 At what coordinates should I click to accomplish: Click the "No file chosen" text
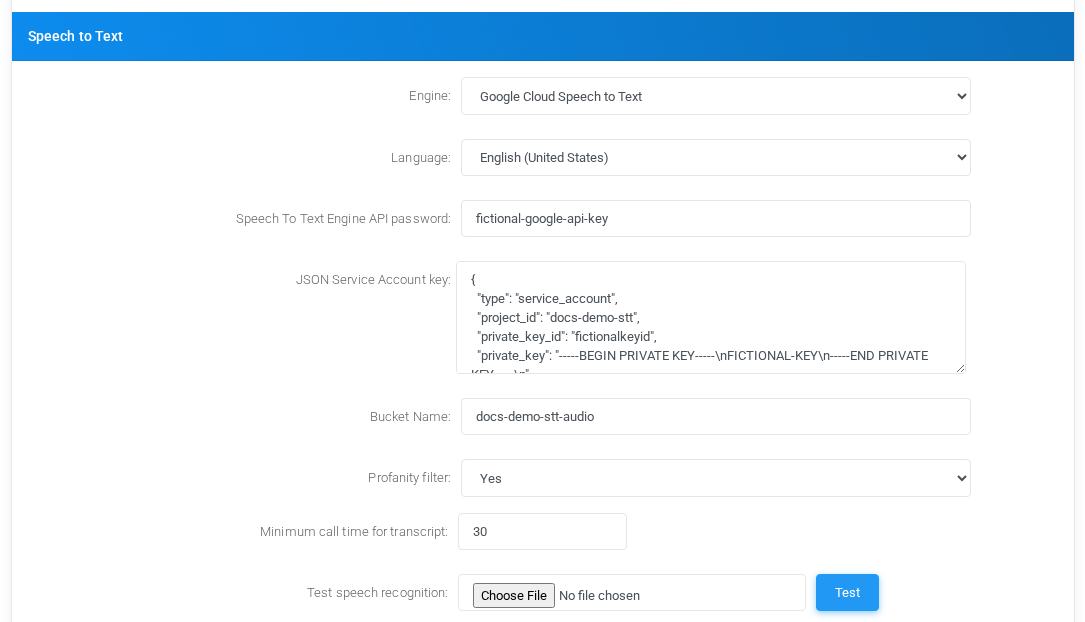(x=599, y=596)
